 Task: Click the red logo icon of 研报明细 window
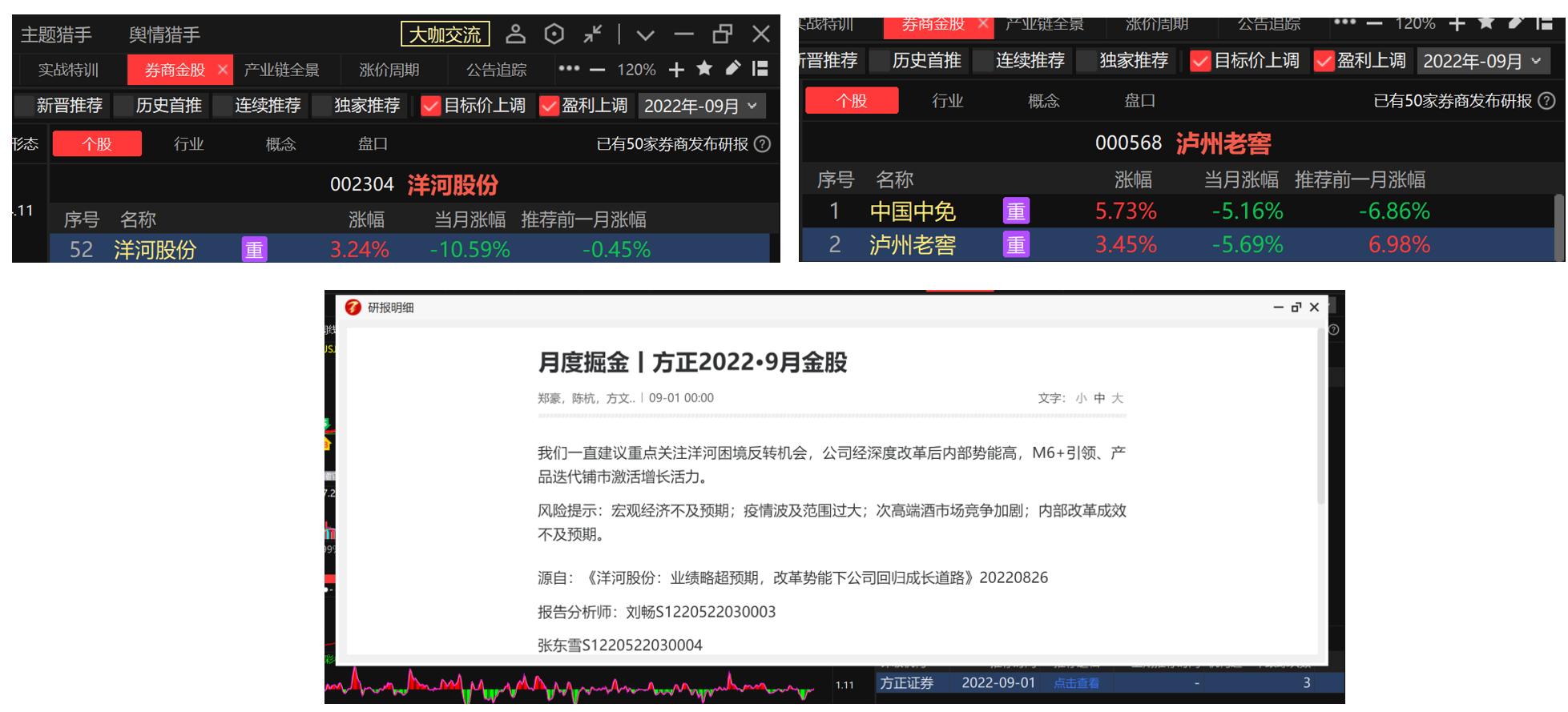(353, 308)
